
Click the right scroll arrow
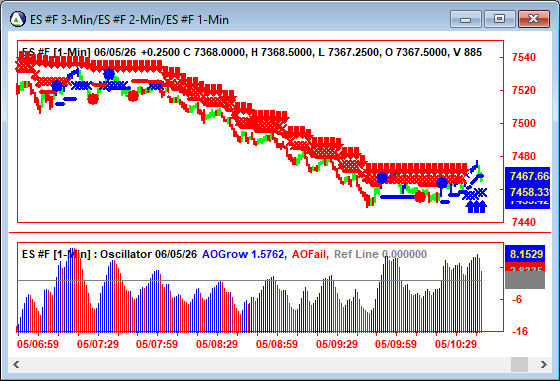(x=544, y=365)
